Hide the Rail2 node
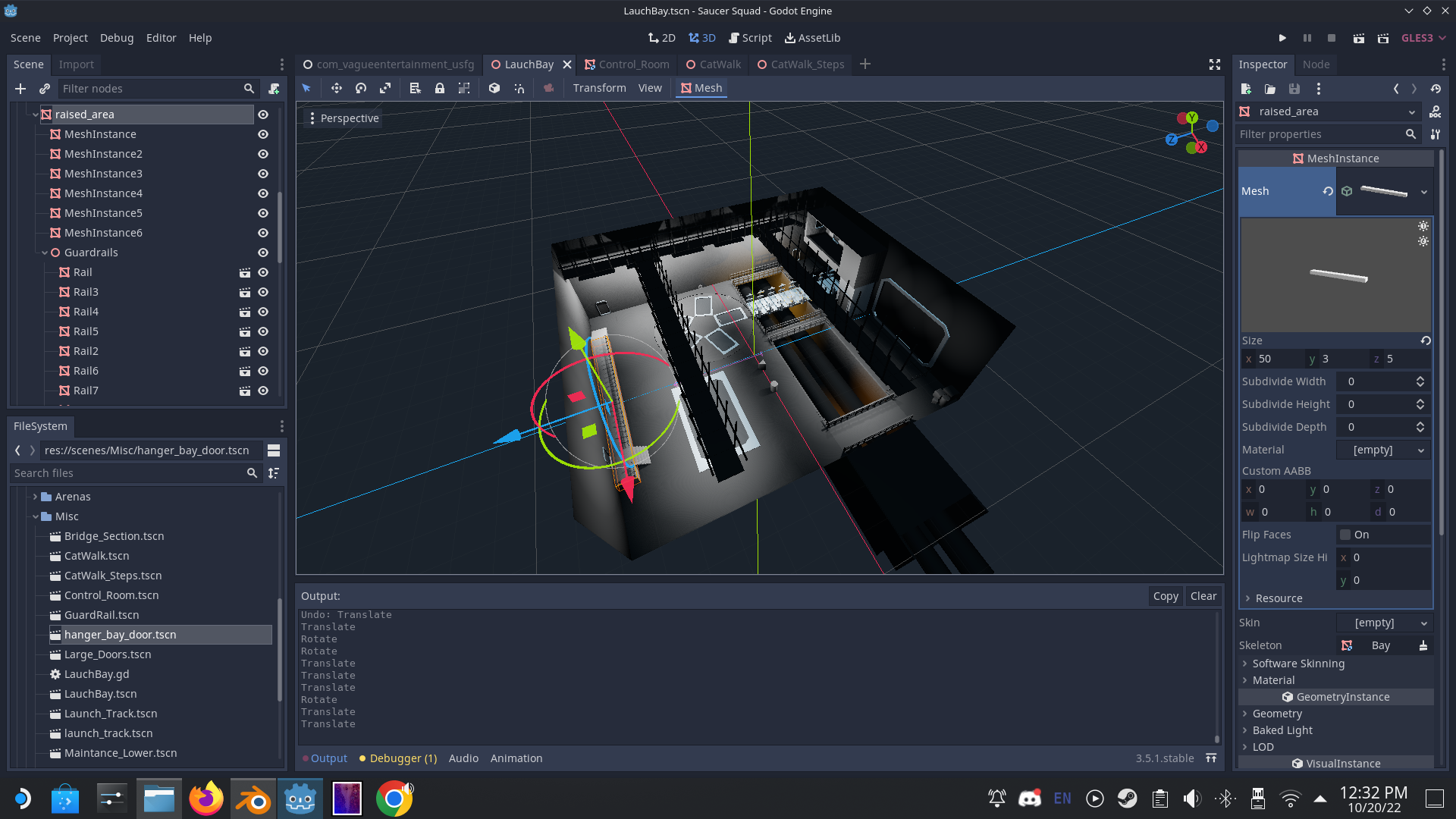The image size is (1456, 819). [263, 351]
